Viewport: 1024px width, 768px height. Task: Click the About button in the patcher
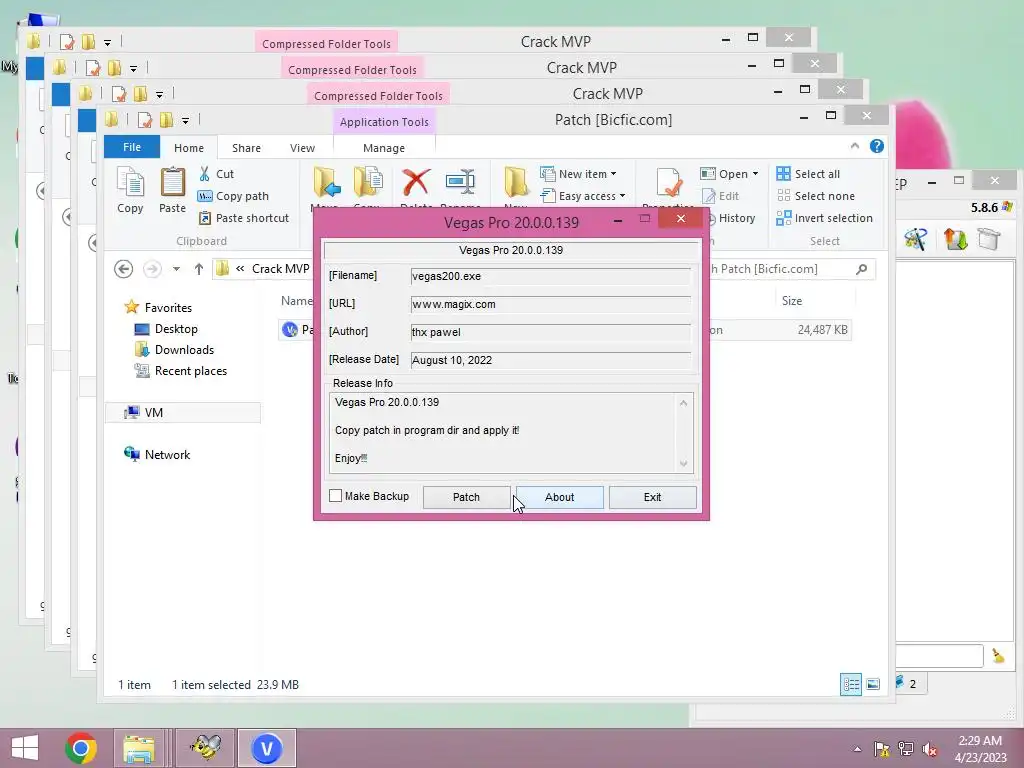560,497
